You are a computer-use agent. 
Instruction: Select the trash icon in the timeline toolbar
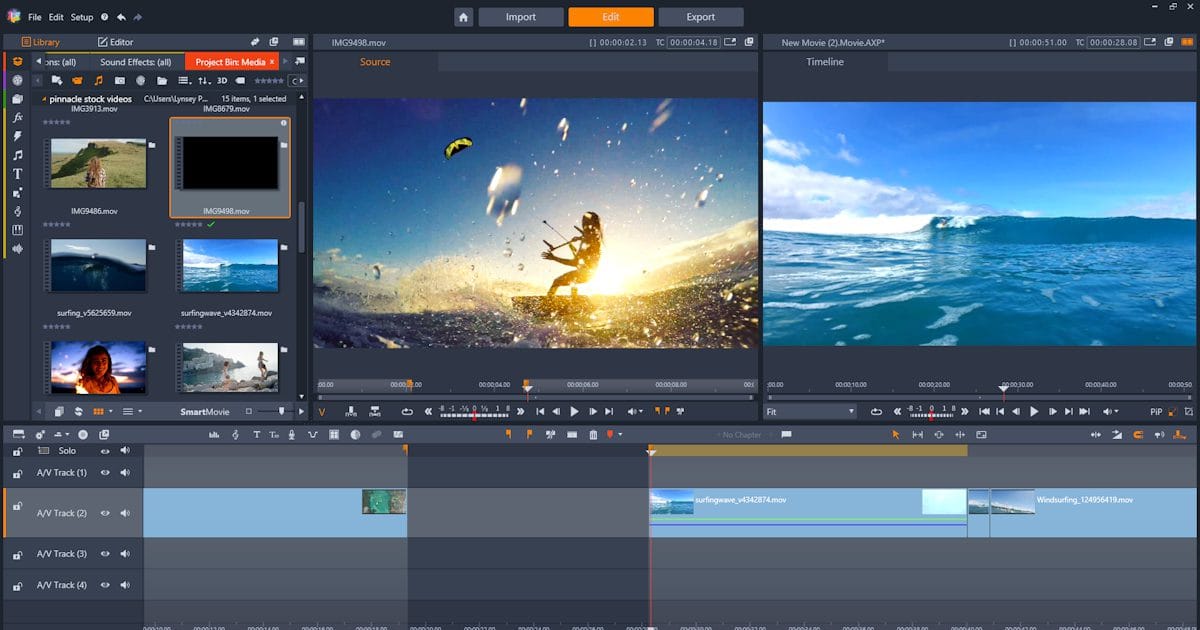tap(593, 434)
